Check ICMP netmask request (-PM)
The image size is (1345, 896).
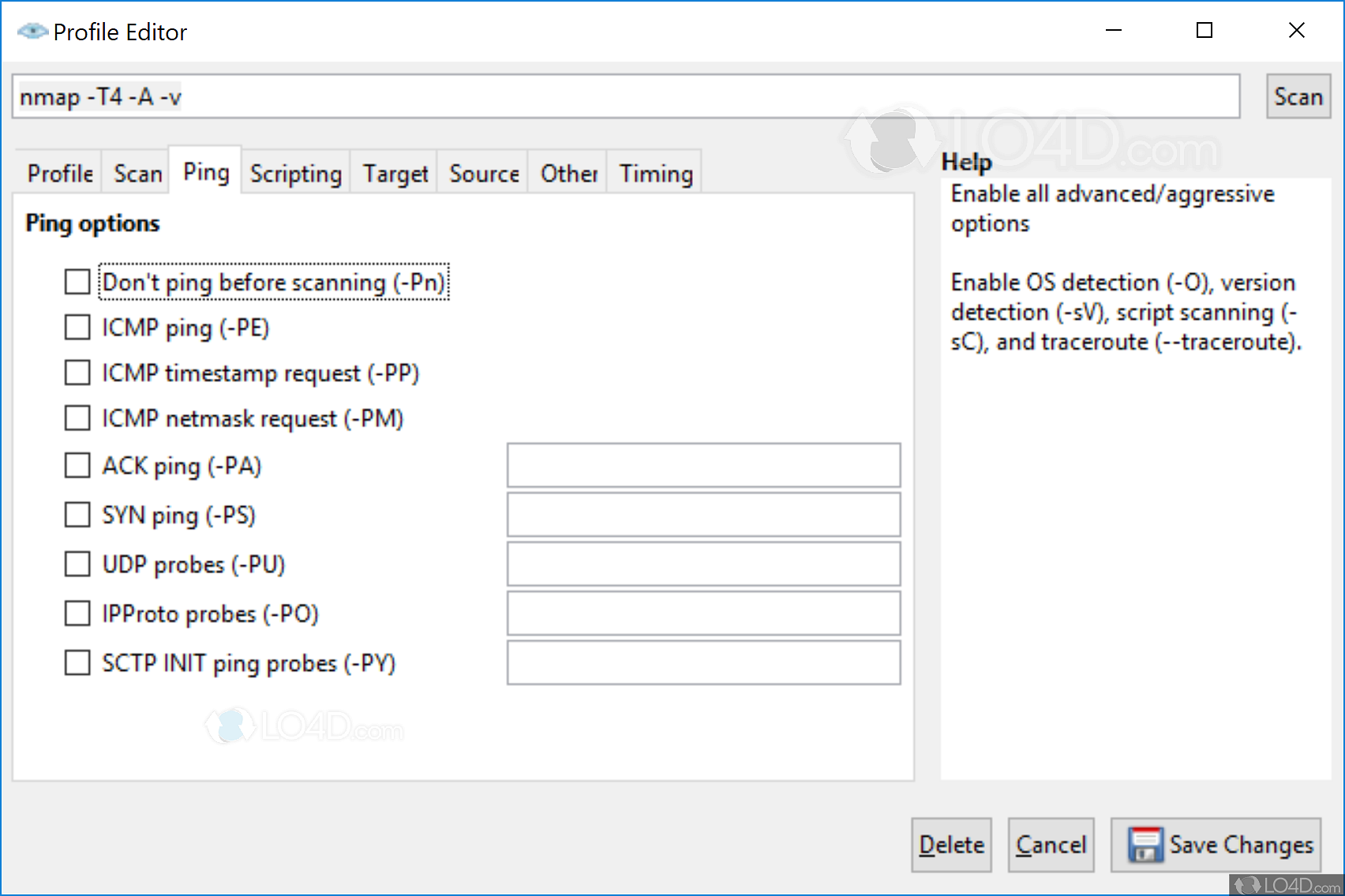pos(77,418)
